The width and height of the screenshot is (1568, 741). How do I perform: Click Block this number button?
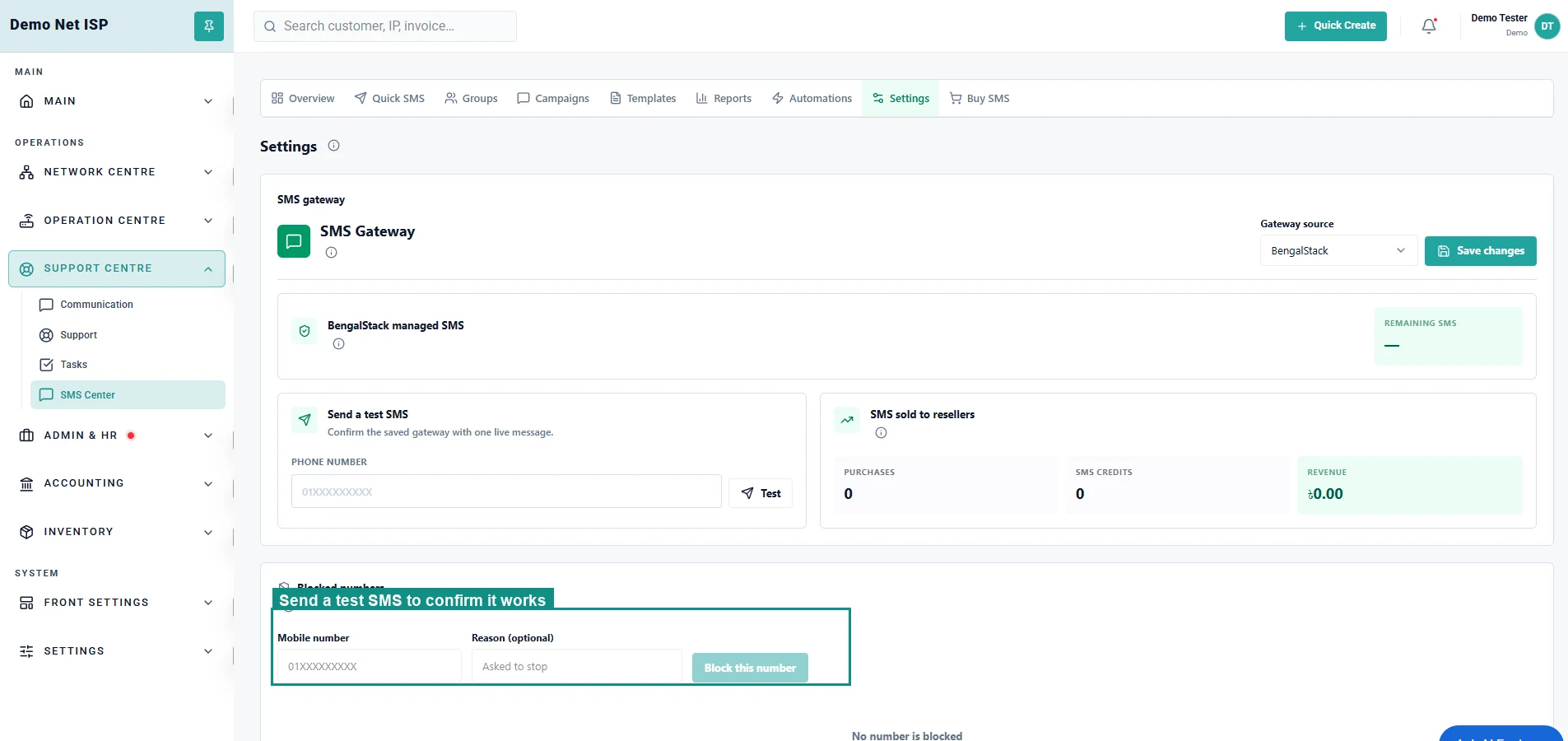750,668
